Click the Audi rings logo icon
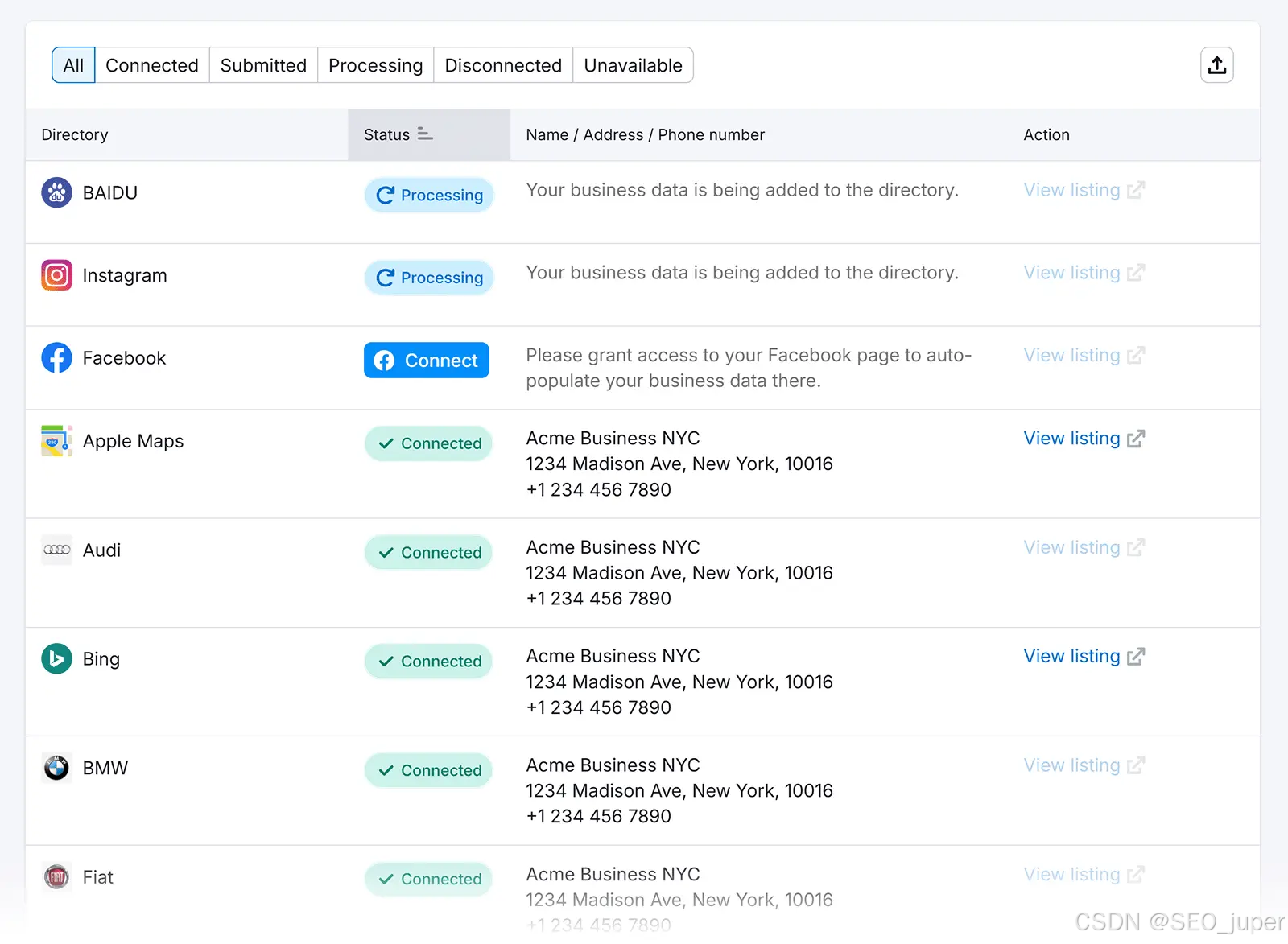 (56, 550)
